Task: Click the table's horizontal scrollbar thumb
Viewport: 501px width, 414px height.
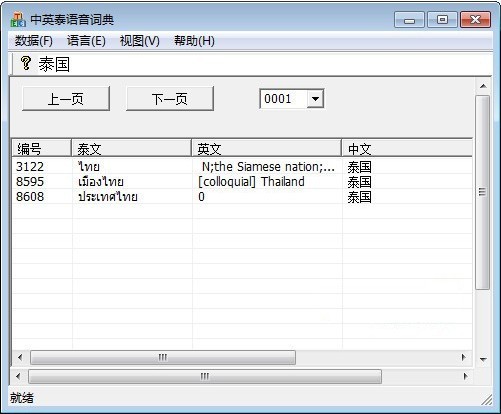Action: [x=163, y=357]
